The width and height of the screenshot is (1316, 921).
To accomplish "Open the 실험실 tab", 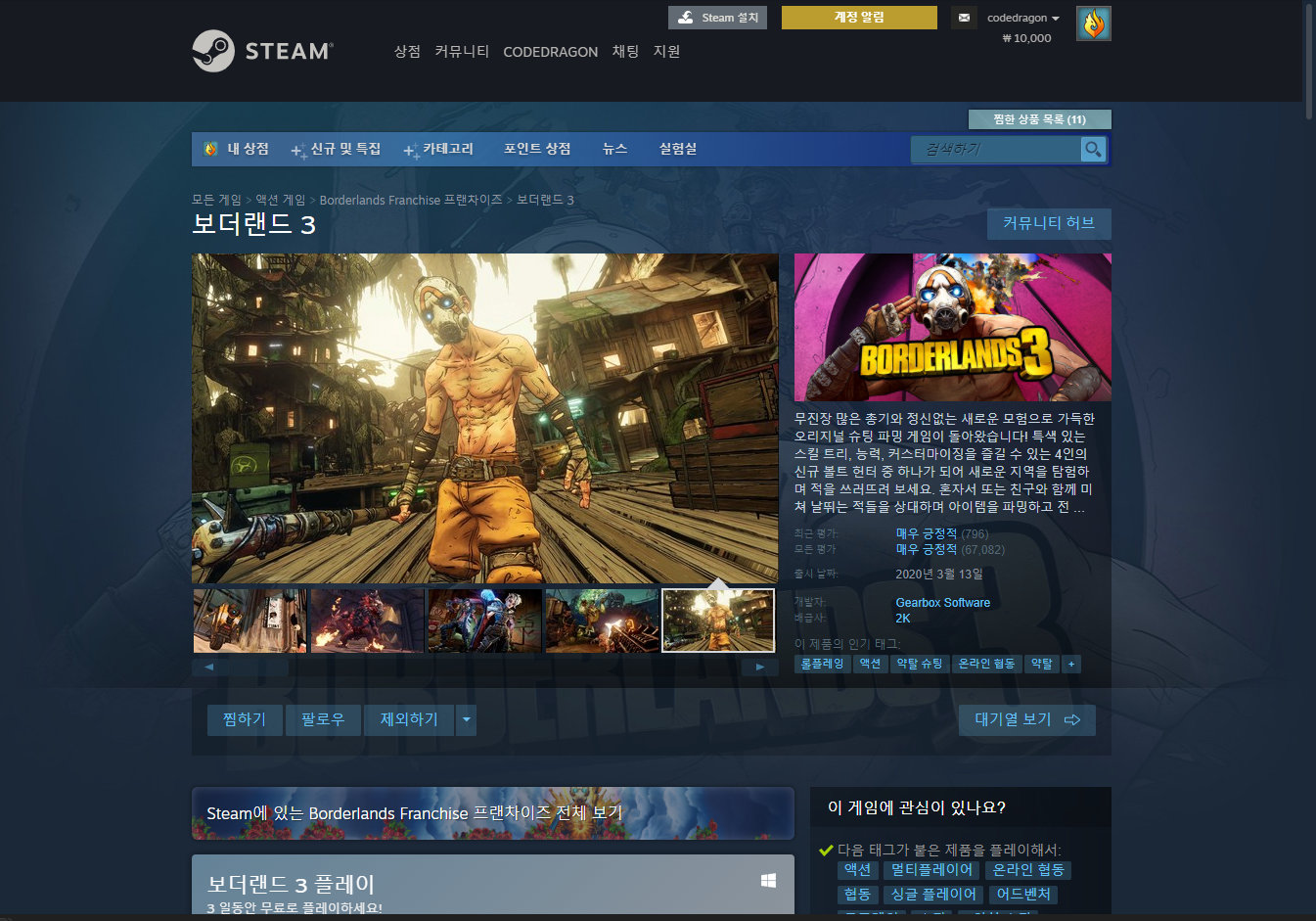I will tap(678, 149).
